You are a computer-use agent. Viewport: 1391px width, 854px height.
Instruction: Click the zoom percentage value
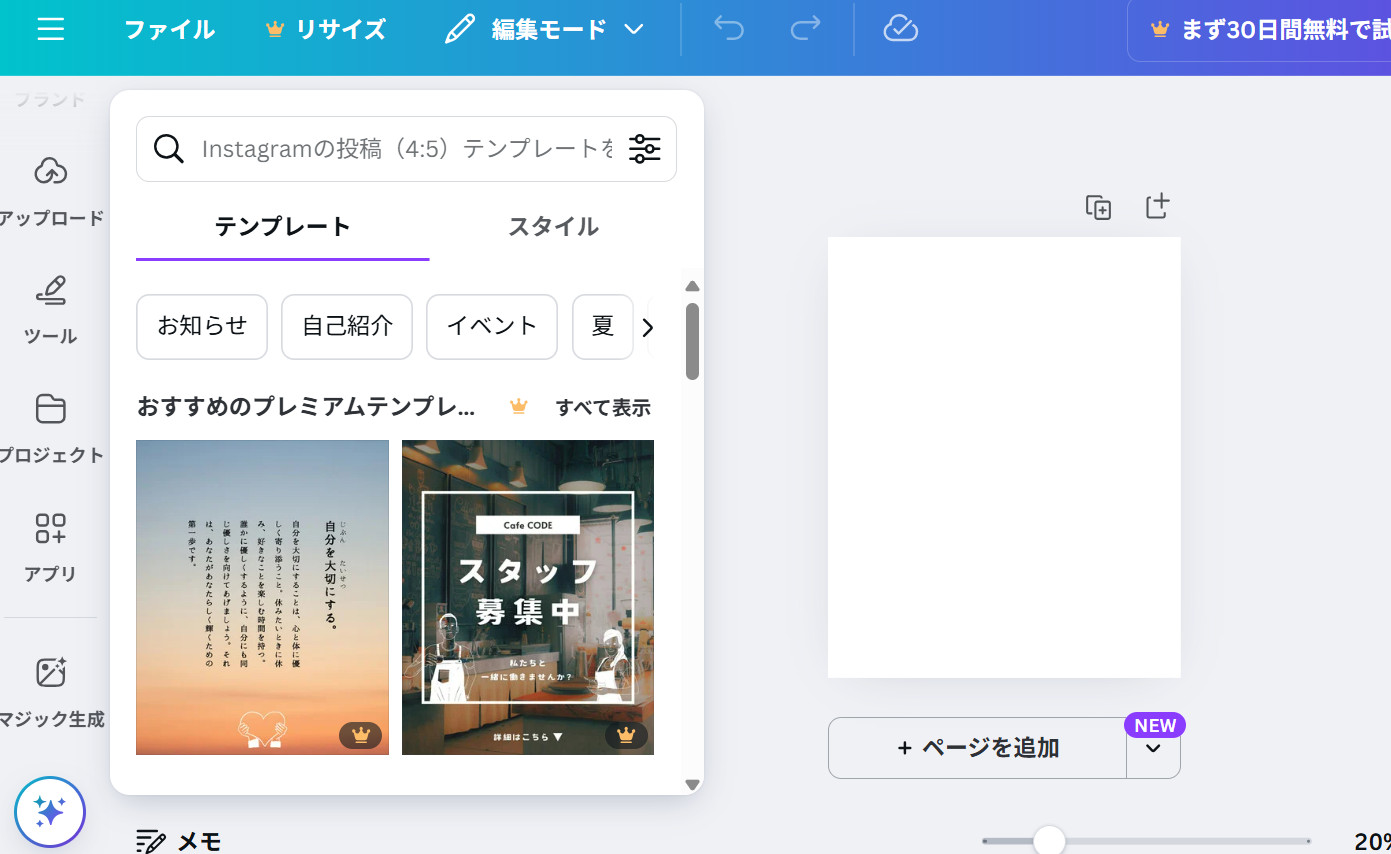point(1372,841)
